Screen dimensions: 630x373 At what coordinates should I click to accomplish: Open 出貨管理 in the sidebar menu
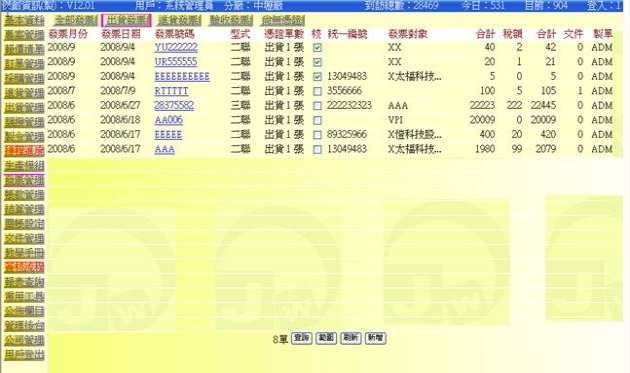[24, 108]
